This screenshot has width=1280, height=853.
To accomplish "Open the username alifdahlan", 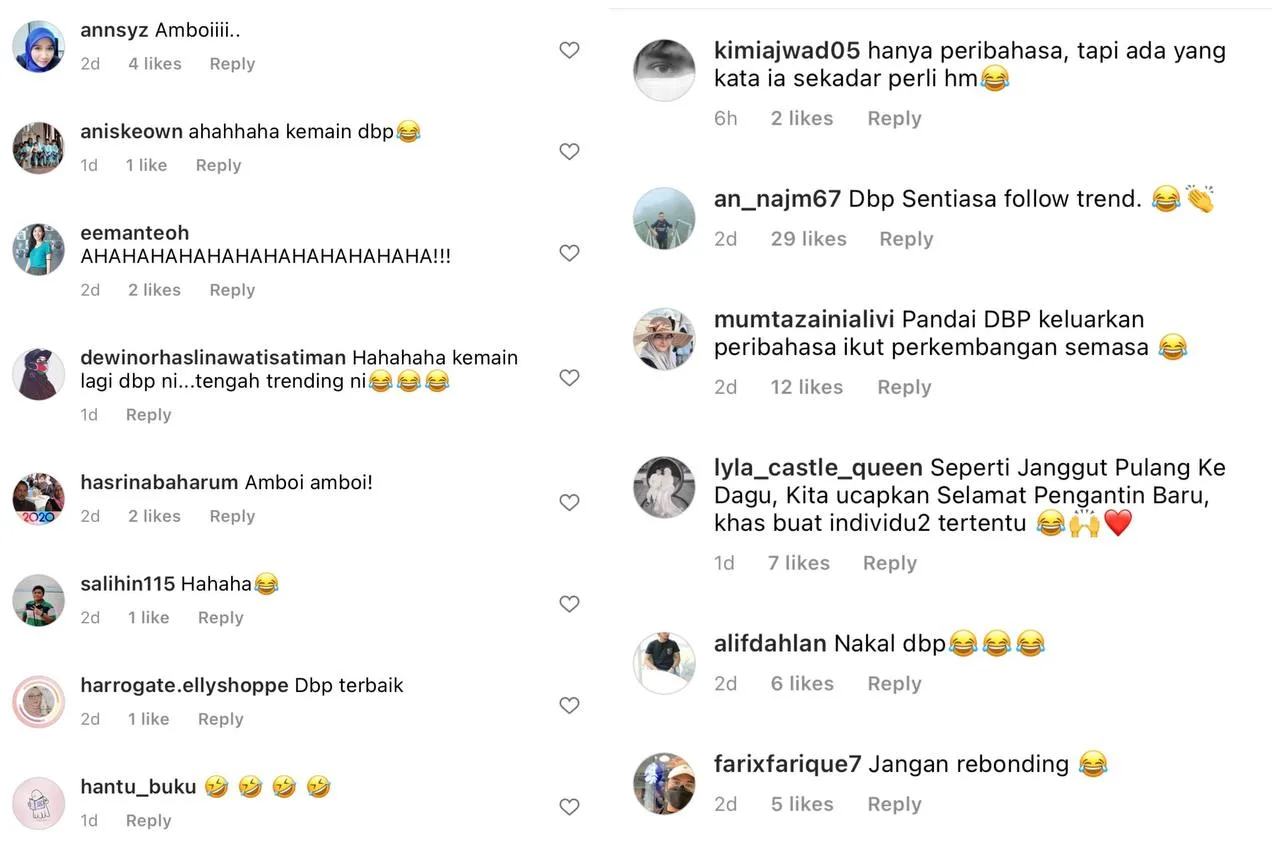I will (x=770, y=644).
